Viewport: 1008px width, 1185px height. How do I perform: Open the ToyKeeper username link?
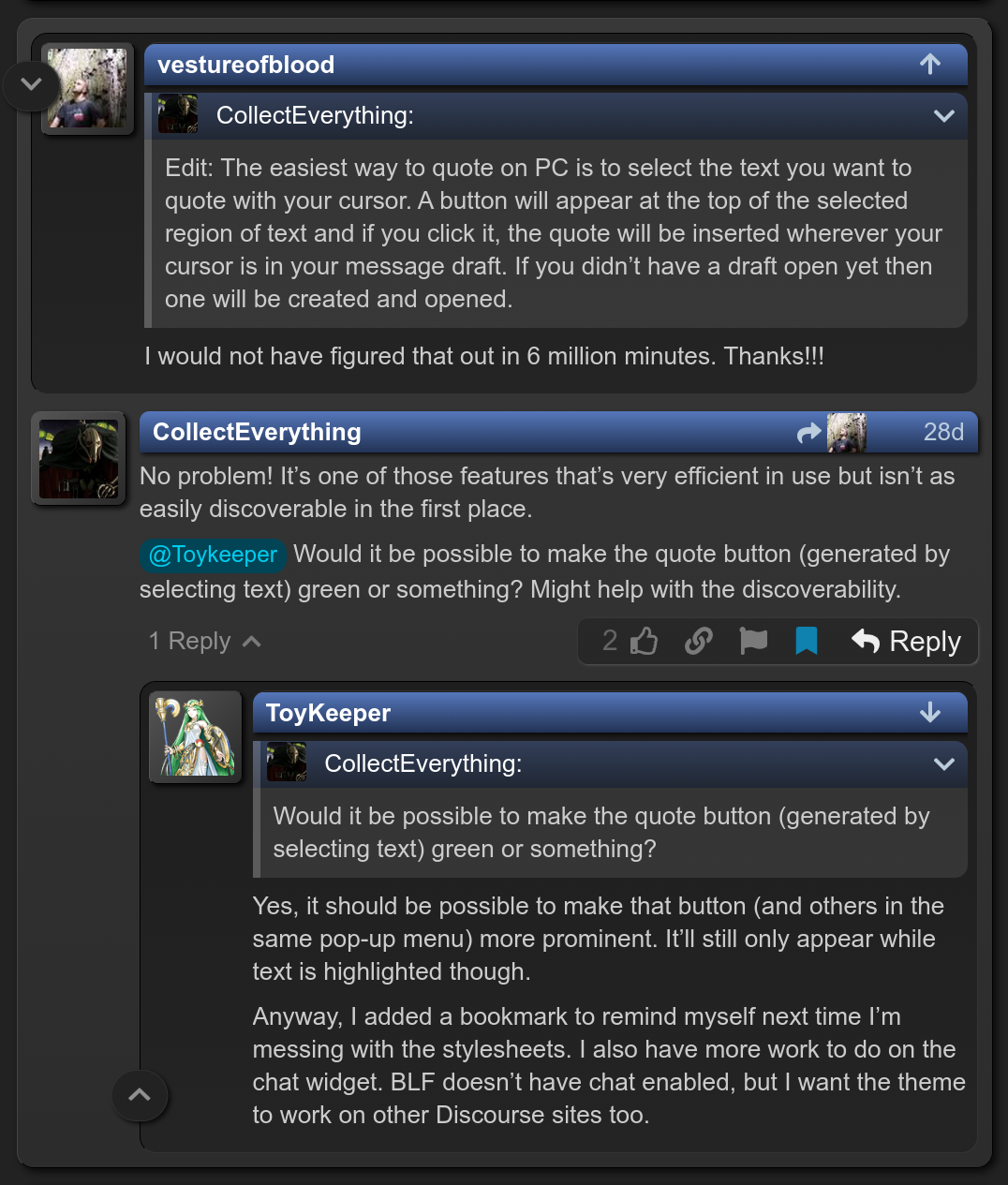tap(328, 713)
